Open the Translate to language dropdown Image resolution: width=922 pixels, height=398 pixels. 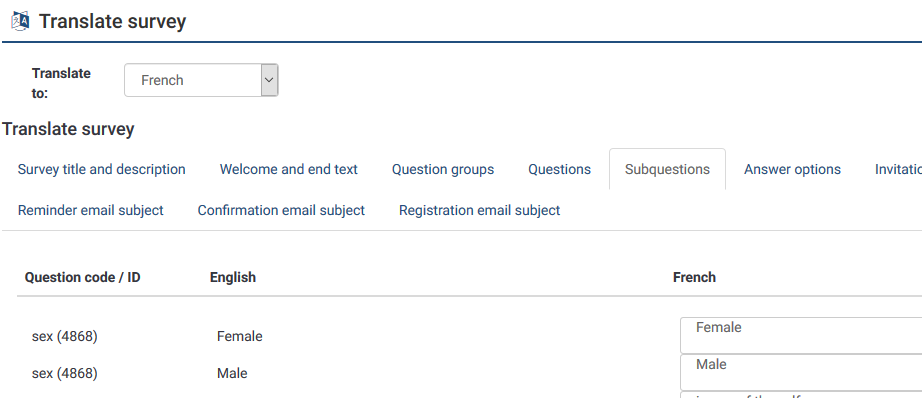pyautogui.click(x=201, y=80)
